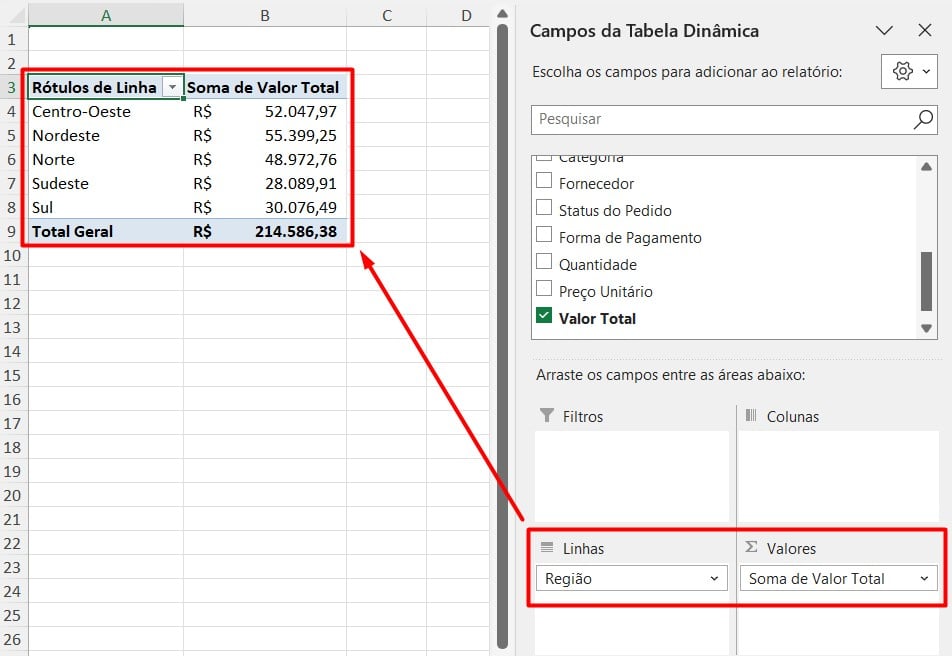
Task: Click the Linhas area icon
Action: 547,548
